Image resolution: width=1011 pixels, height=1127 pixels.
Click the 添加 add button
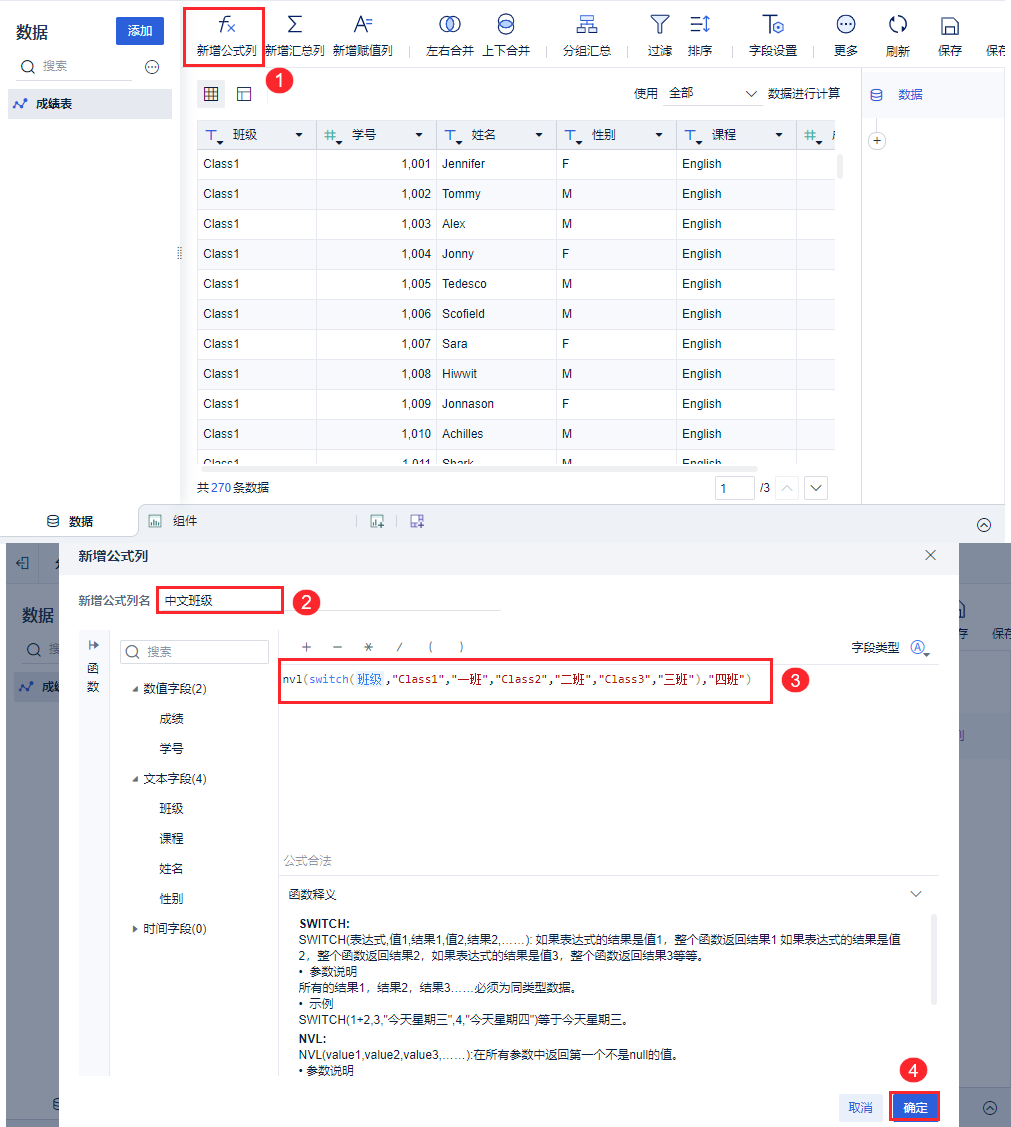(x=139, y=31)
